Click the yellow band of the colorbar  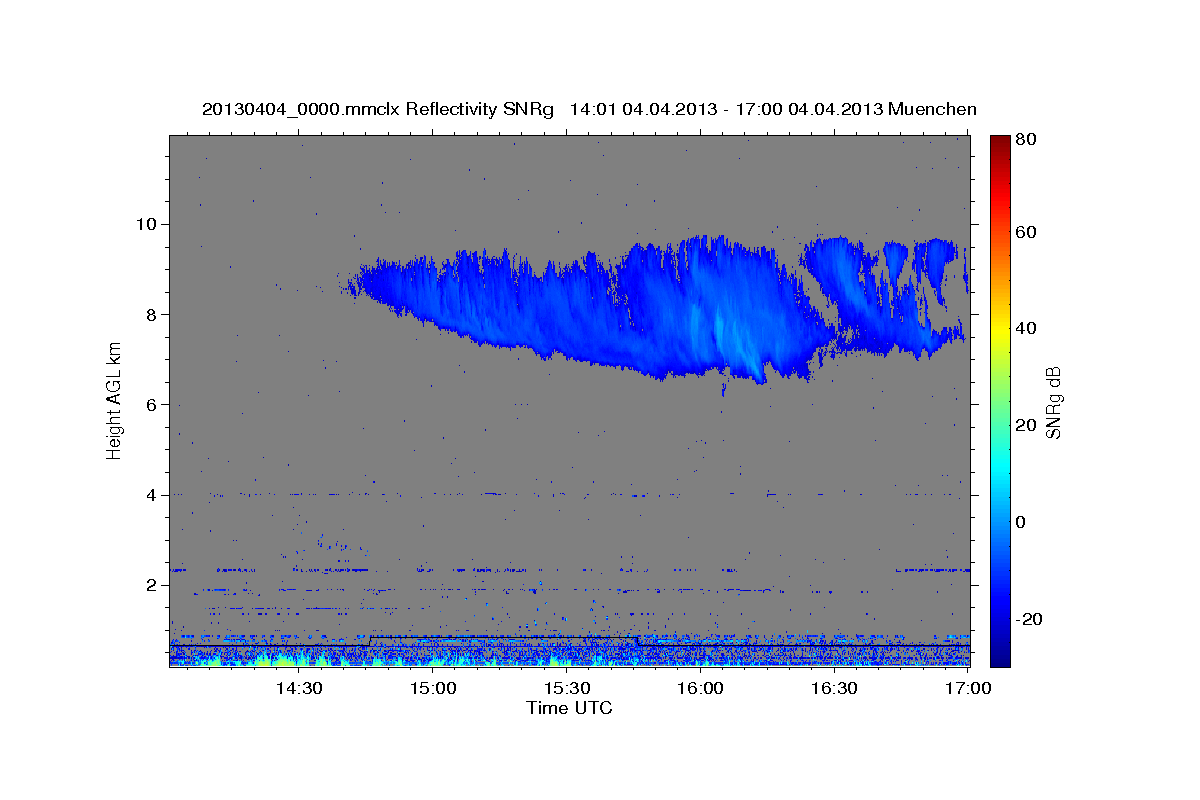click(x=999, y=330)
